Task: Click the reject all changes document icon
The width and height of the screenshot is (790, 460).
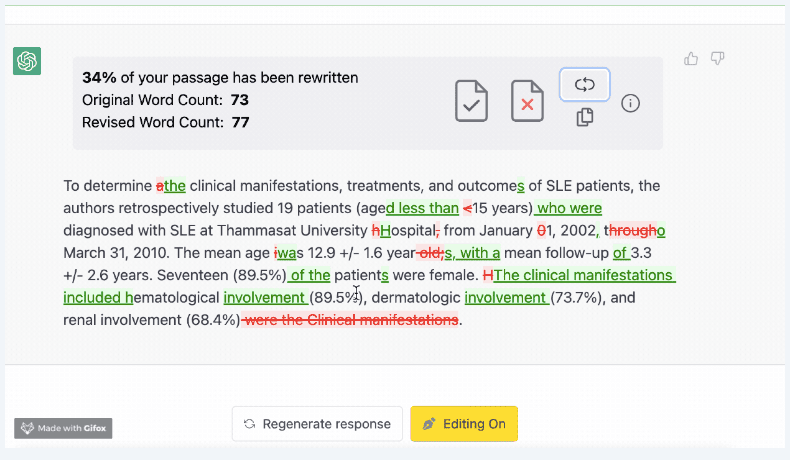Action: pyautogui.click(x=527, y=101)
